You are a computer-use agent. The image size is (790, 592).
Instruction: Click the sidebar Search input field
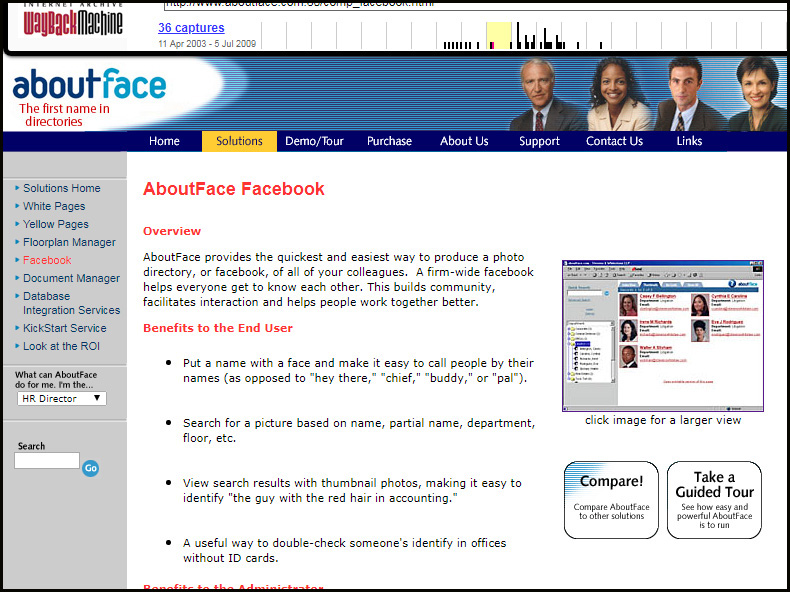[47, 461]
